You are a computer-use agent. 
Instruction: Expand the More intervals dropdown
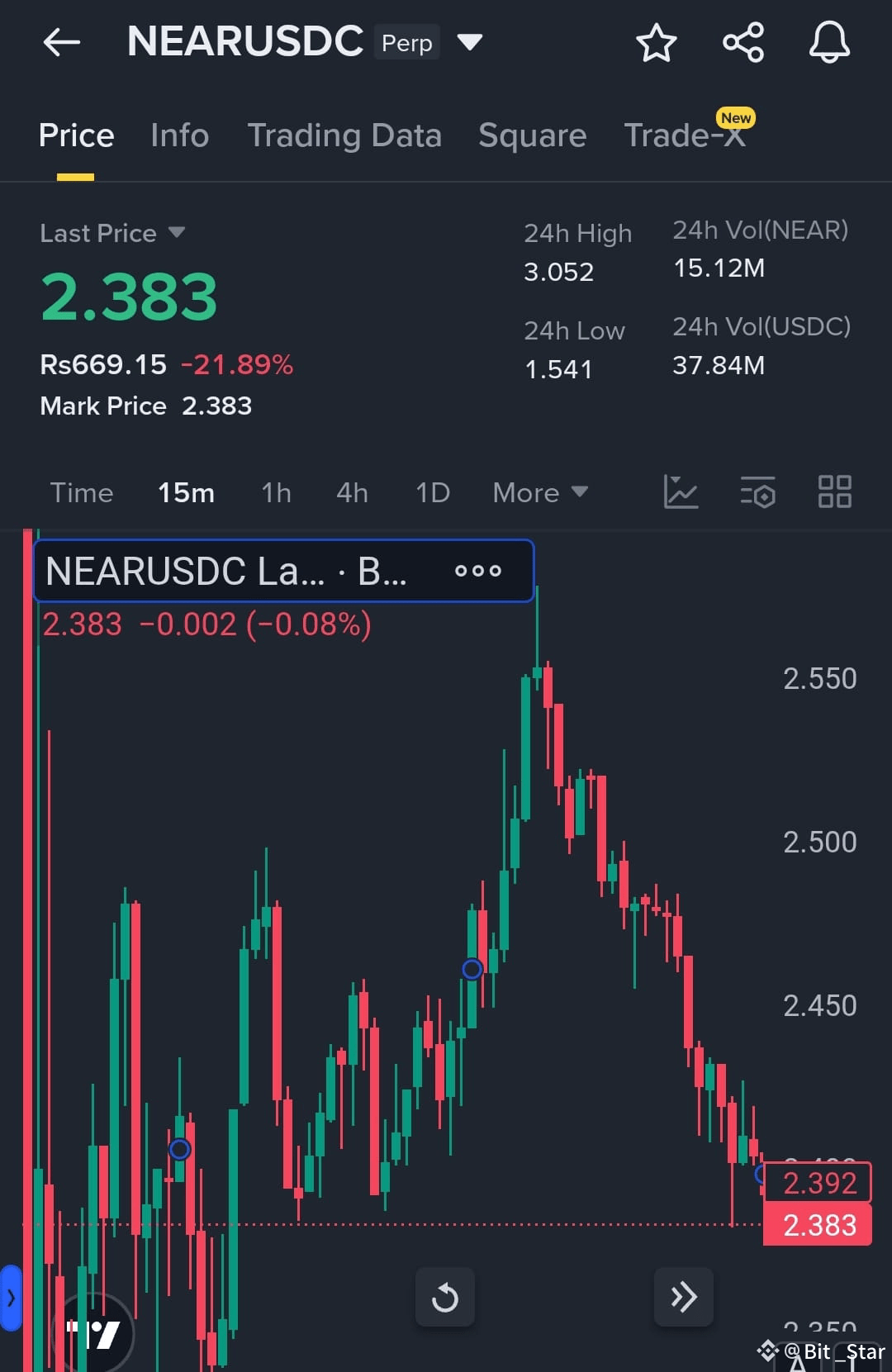540,493
